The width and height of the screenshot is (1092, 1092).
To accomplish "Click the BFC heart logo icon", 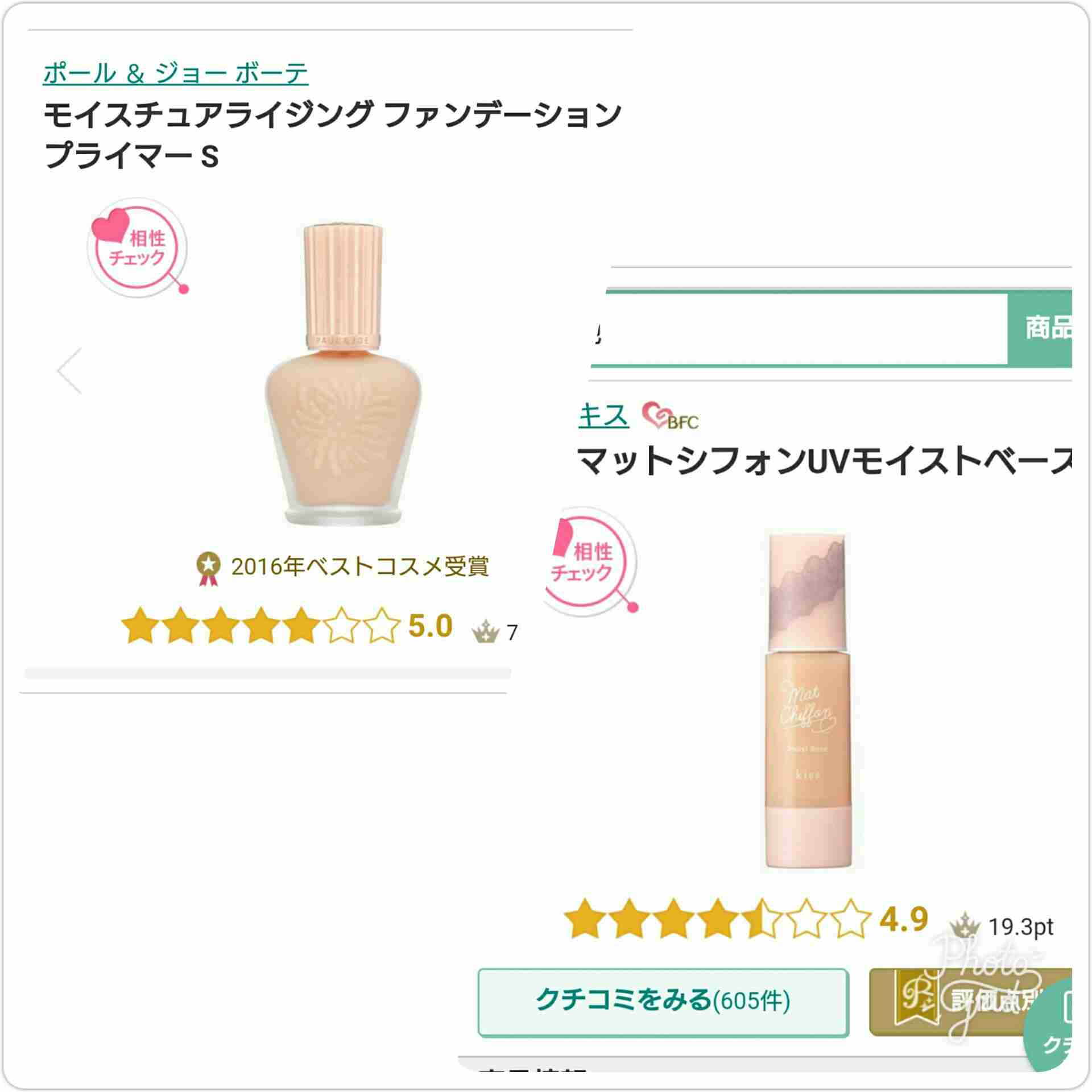I will pos(670,417).
